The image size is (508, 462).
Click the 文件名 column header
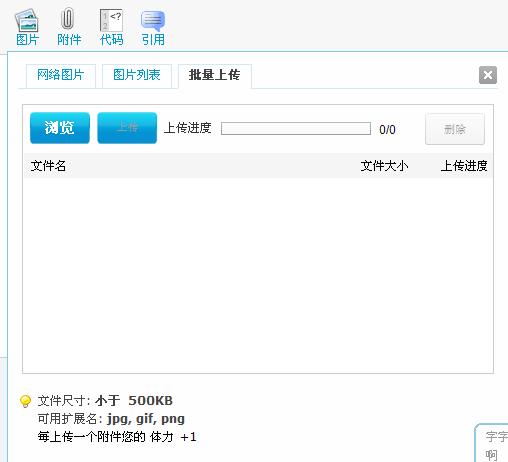pos(48,166)
